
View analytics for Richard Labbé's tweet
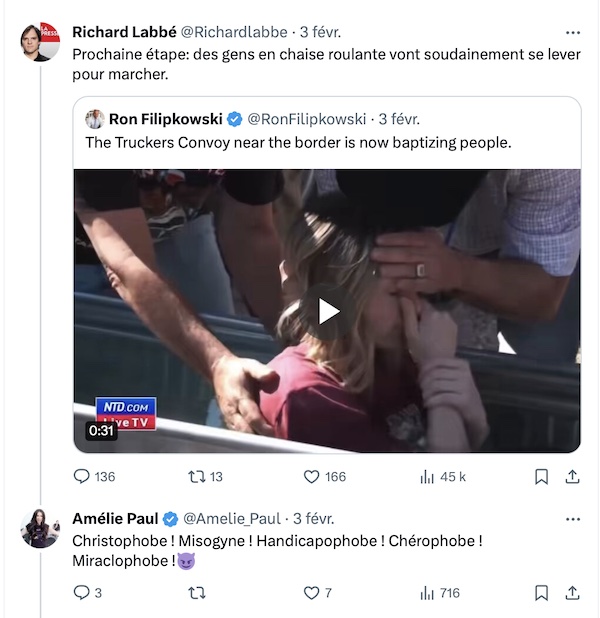pos(427,476)
